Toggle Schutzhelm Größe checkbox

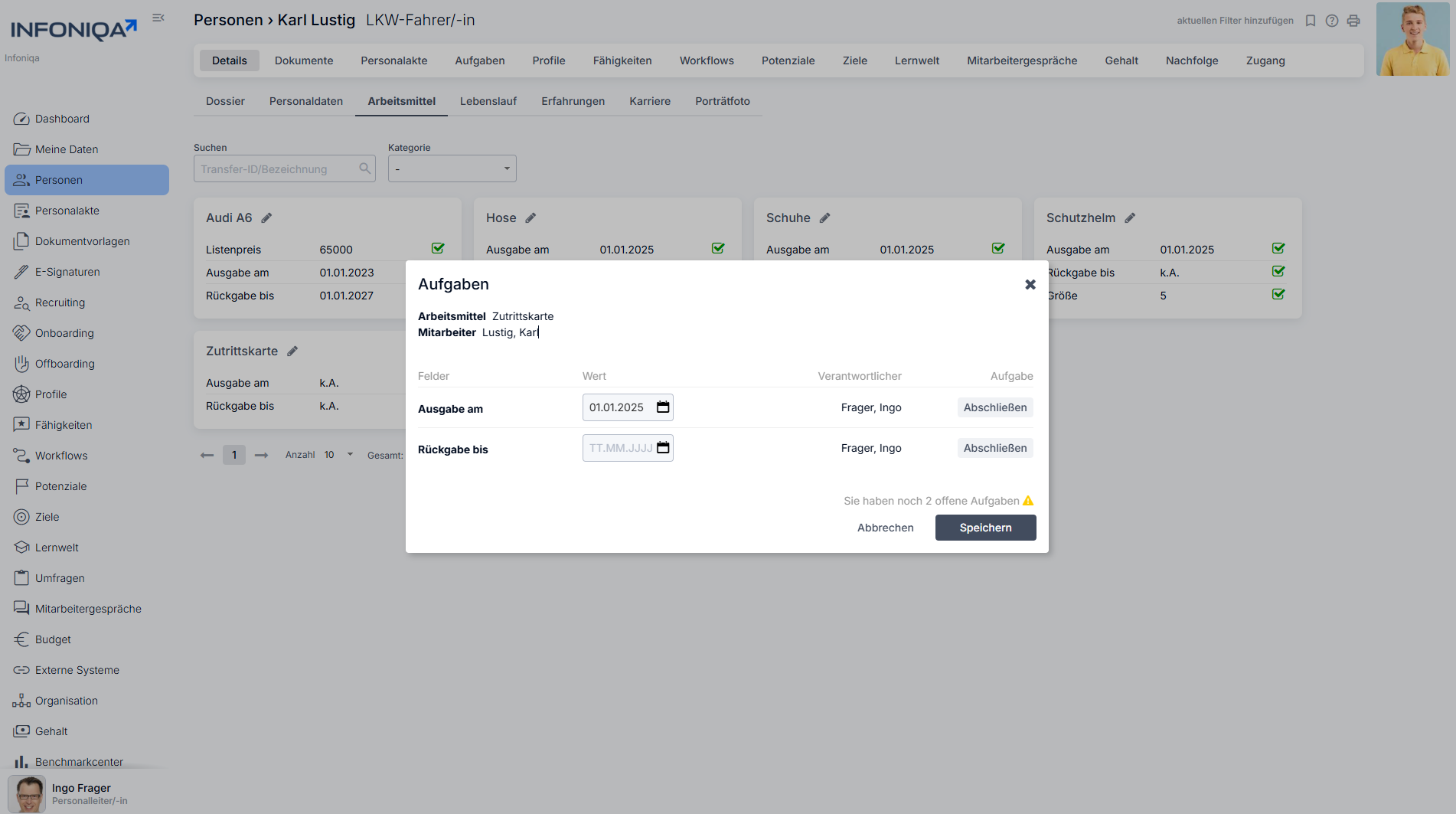point(1278,294)
